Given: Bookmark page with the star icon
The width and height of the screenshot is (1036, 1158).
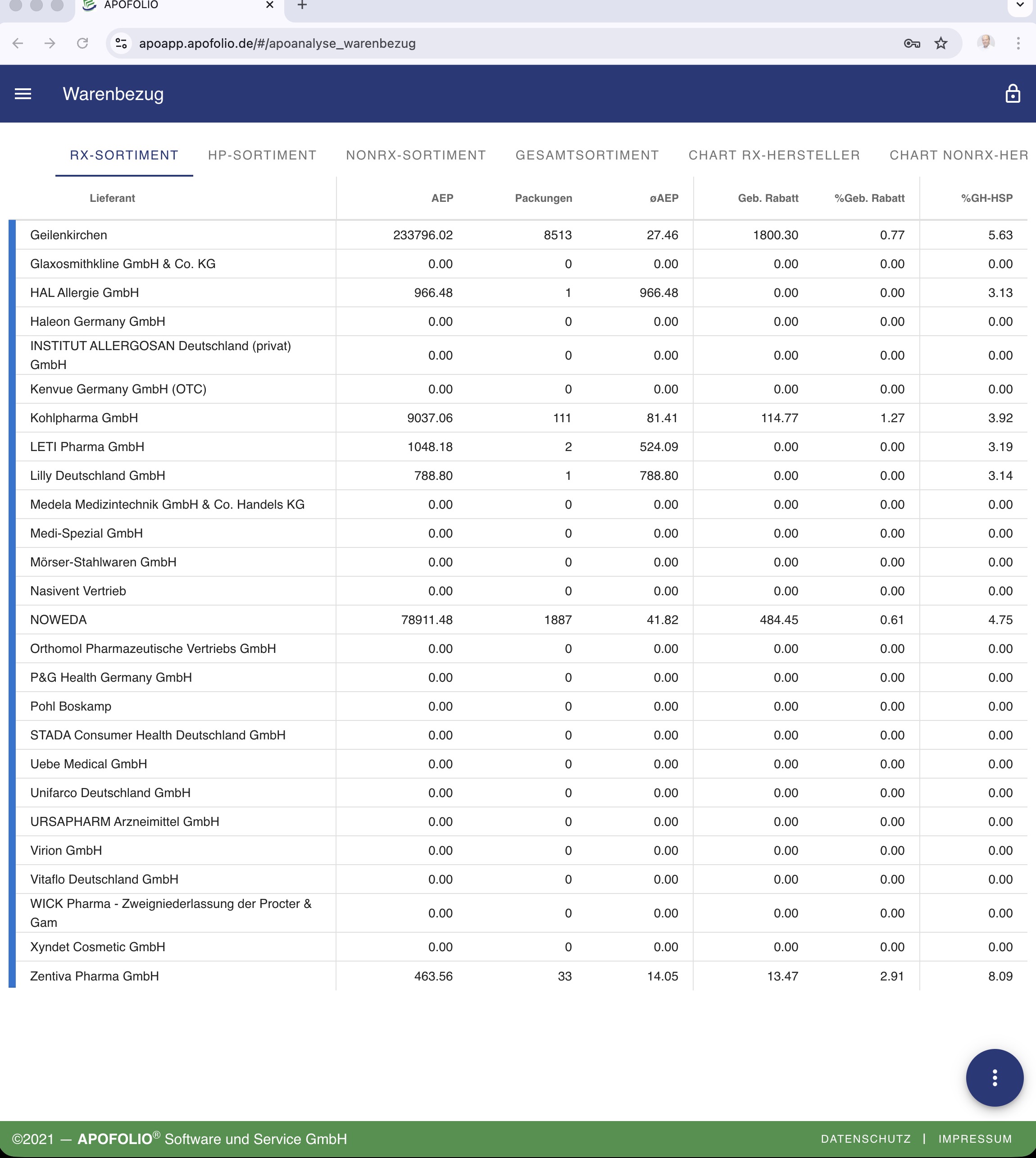Looking at the screenshot, I should (941, 43).
